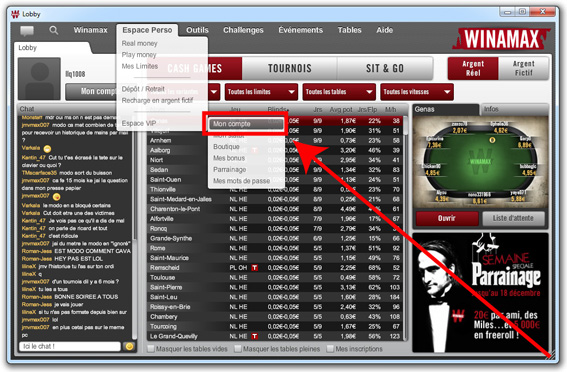
Task: Select the Alfortville table row
Action: click(x=274, y=219)
